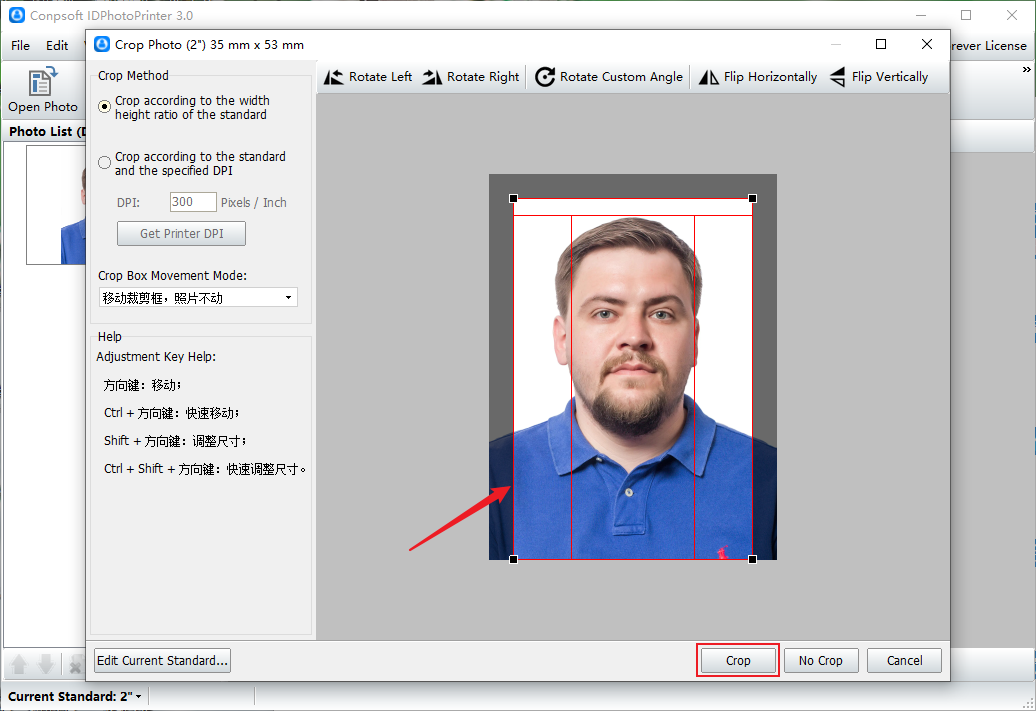Click the No Crop button

point(821,660)
